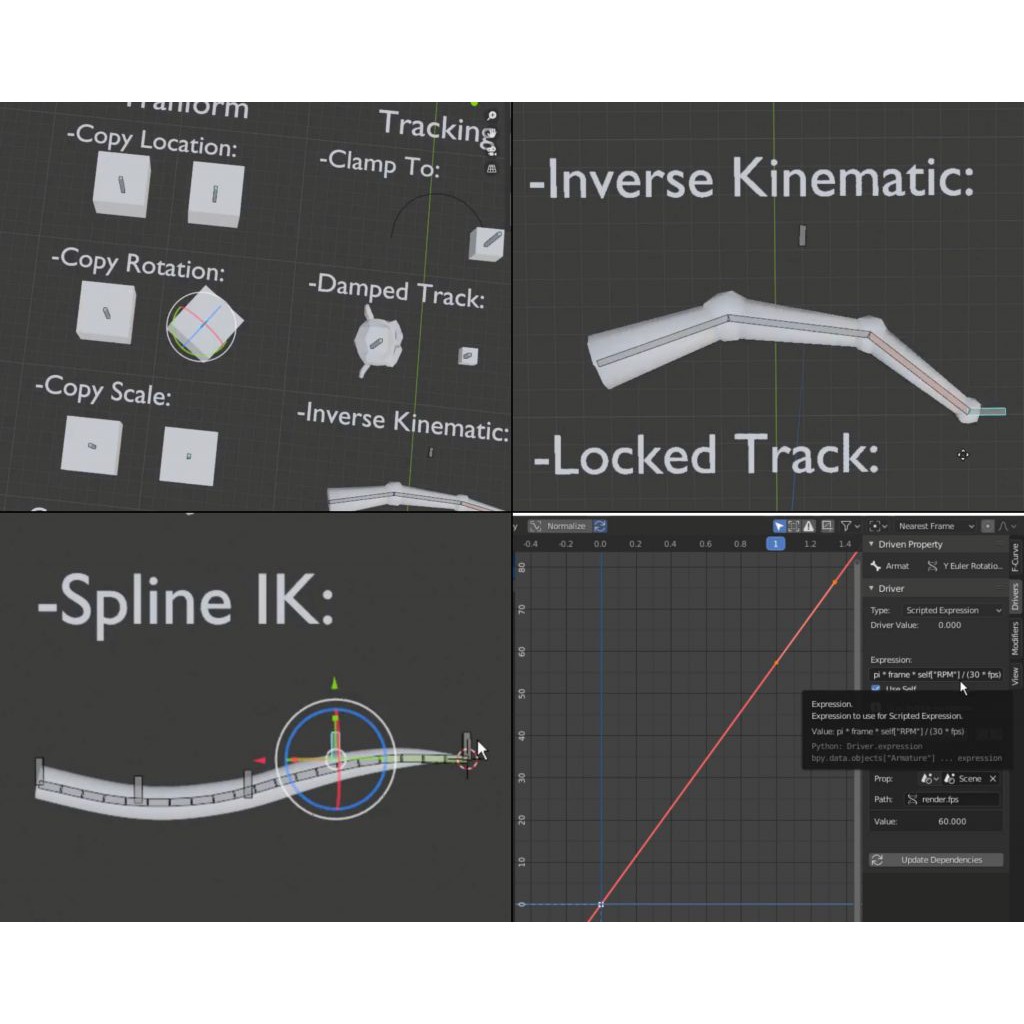1024x1024 pixels.
Task: Click the -Locked Track: text label
Action: (x=707, y=455)
